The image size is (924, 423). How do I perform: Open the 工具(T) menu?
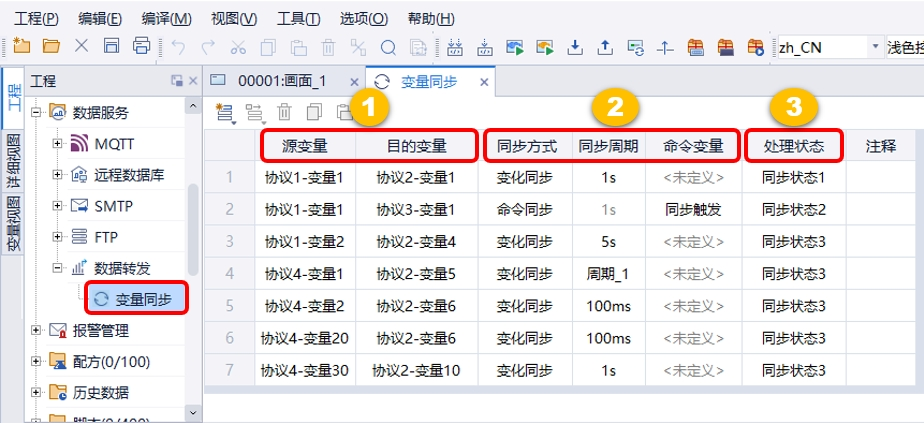298,19
